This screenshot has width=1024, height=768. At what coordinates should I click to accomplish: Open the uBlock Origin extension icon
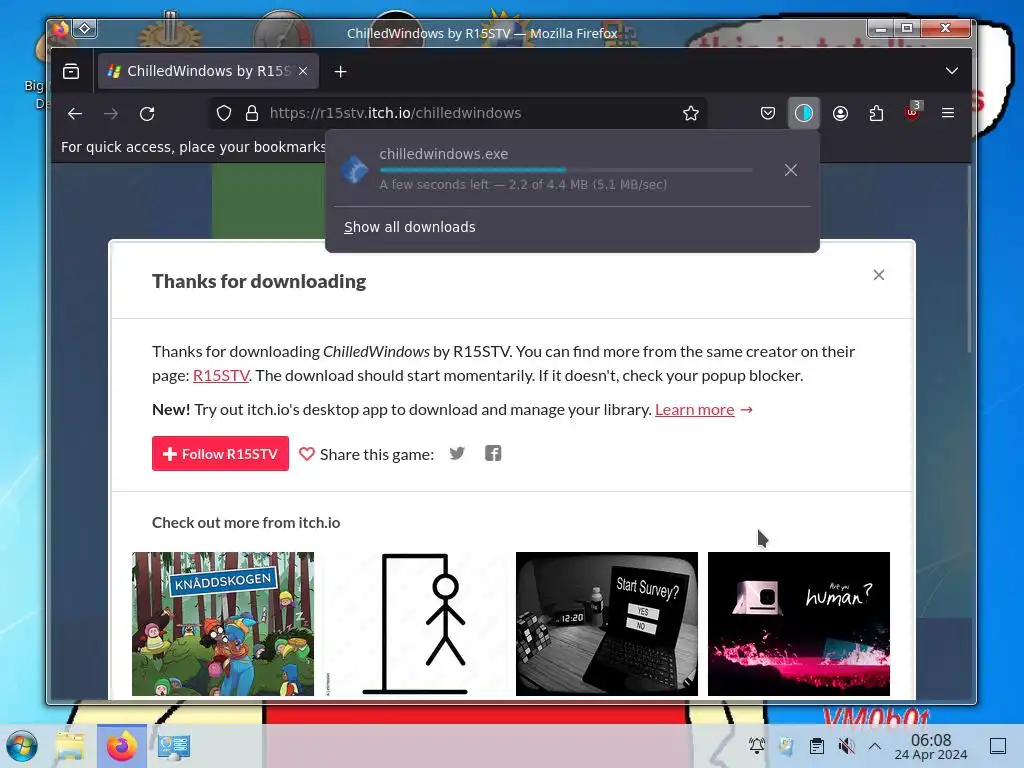(x=913, y=112)
